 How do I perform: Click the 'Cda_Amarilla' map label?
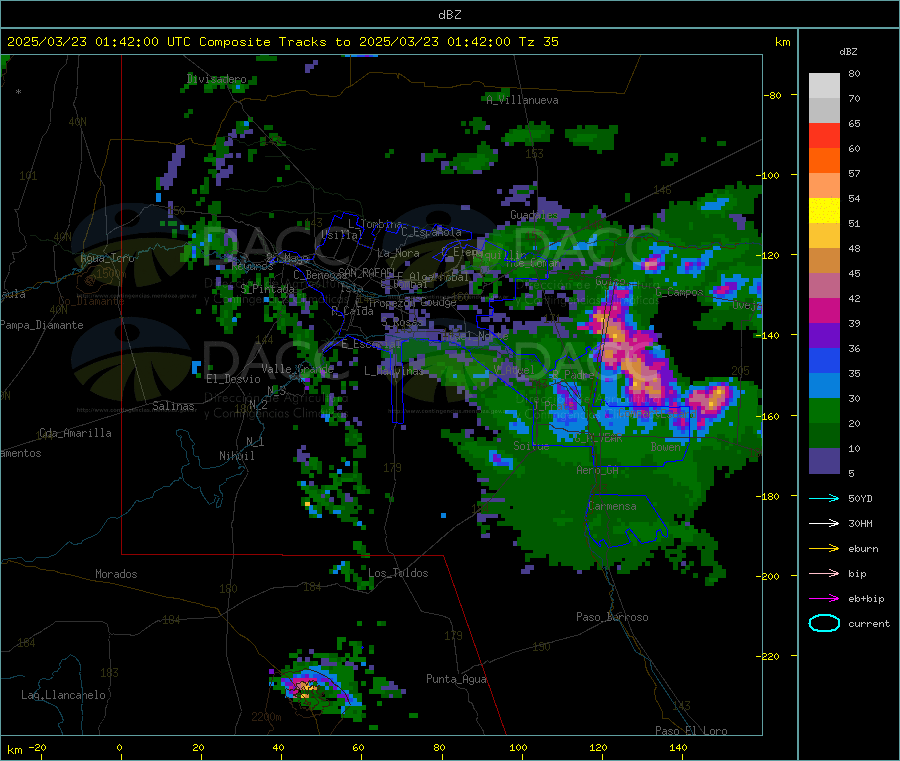[75, 433]
